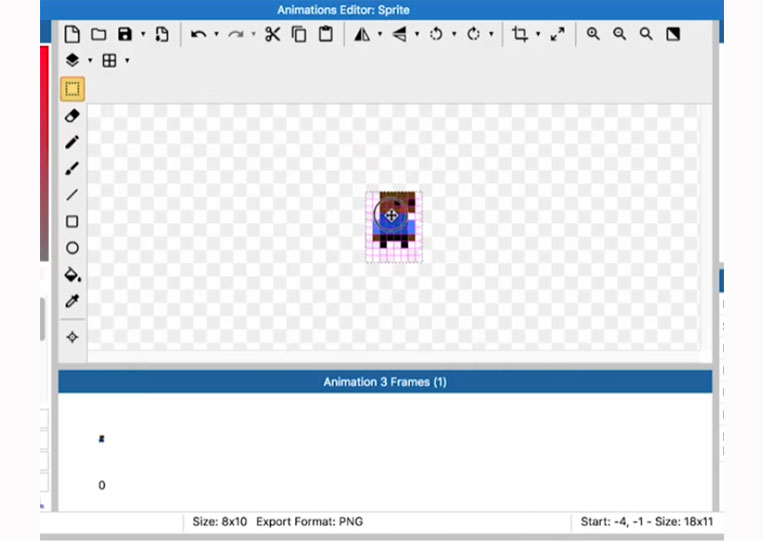The width and height of the screenshot is (763, 541).
Task: Cut selection with the scissors icon
Action: pyautogui.click(x=272, y=34)
